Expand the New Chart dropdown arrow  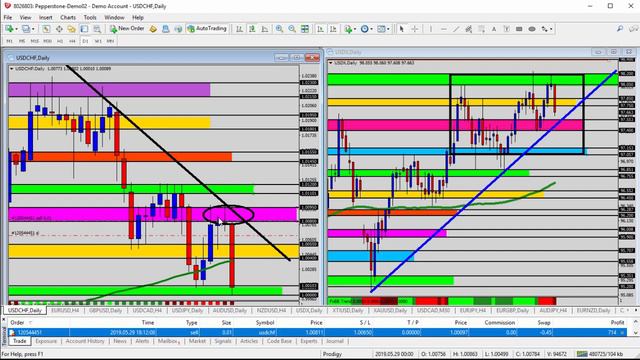(x=16, y=29)
